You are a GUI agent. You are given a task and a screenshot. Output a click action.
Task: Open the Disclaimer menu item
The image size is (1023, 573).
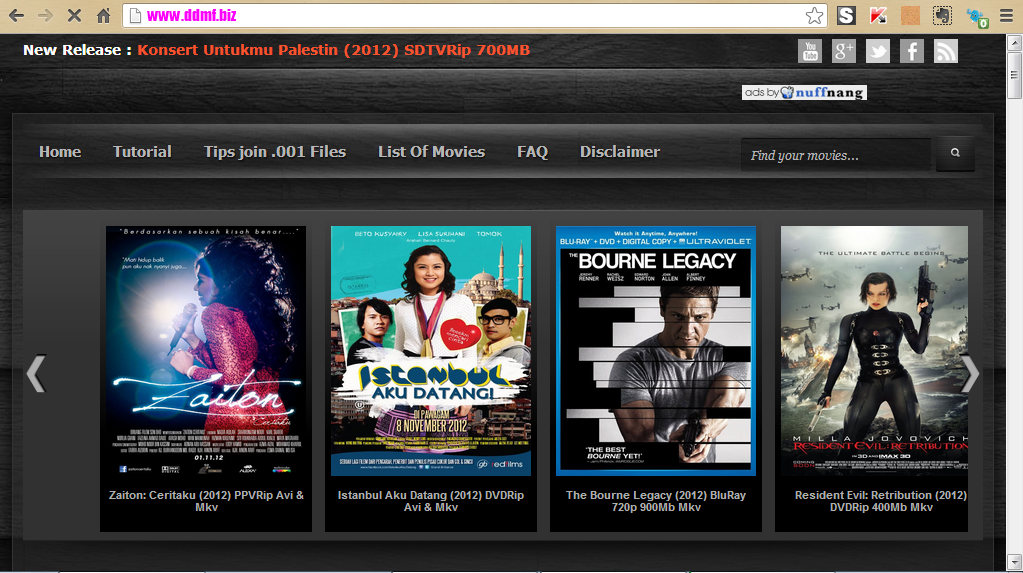(x=620, y=152)
